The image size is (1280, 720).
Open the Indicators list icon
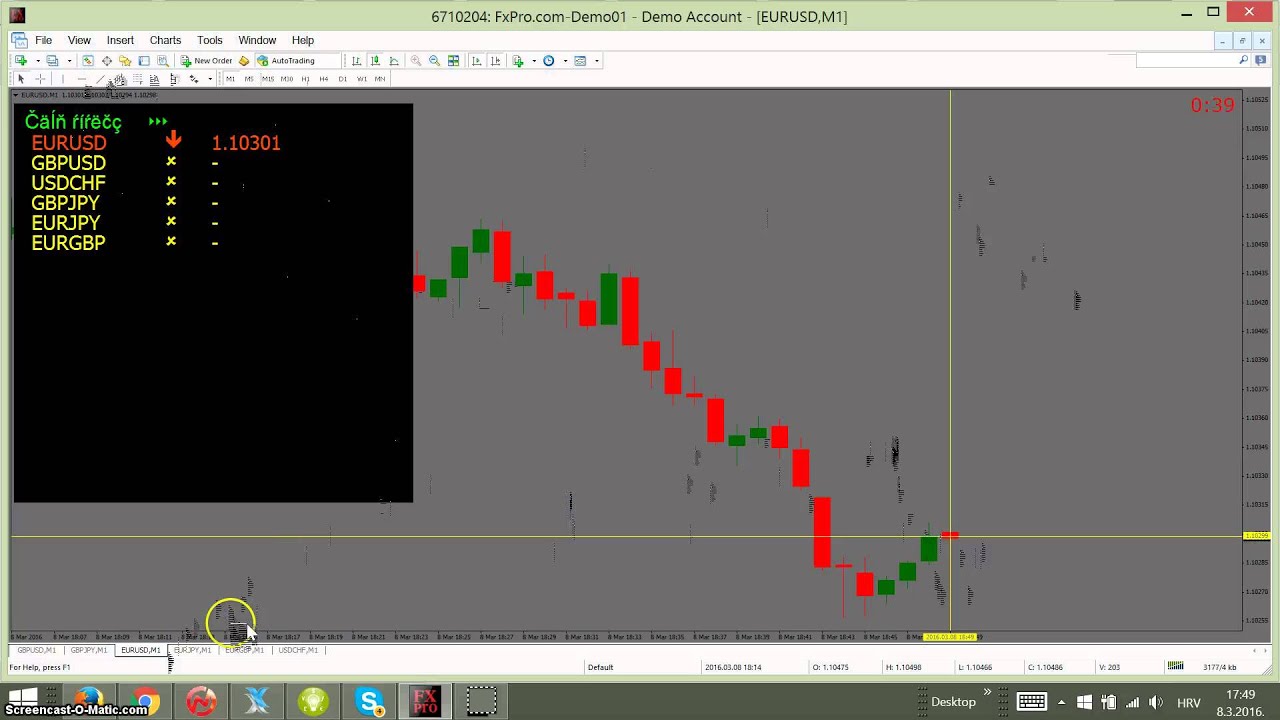518,61
